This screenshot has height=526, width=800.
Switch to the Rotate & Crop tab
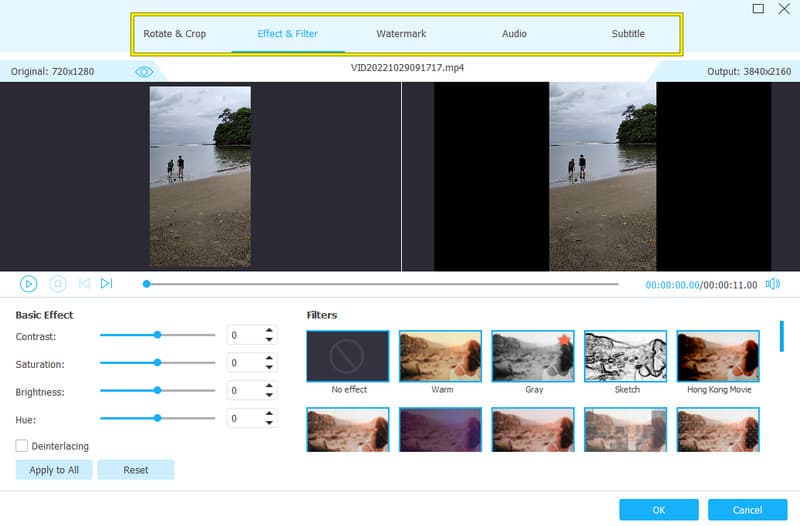(x=174, y=34)
